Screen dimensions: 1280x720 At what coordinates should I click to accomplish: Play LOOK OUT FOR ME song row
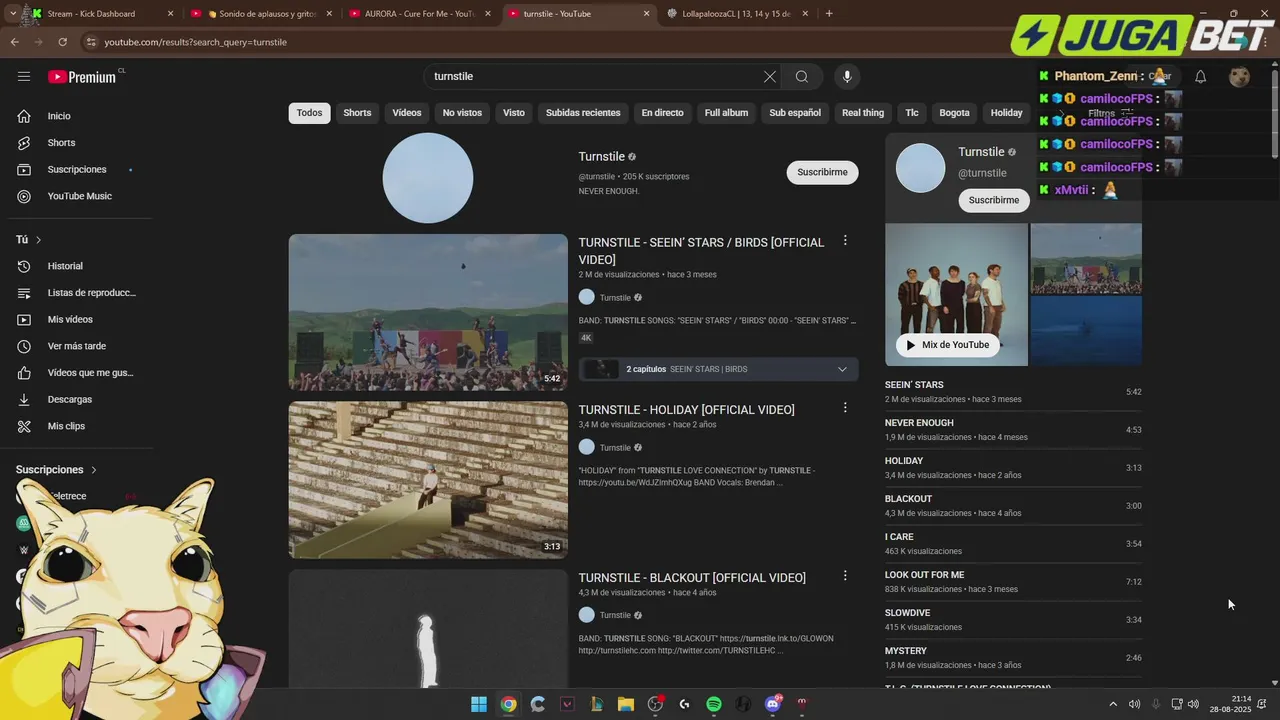(x=1013, y=582)
